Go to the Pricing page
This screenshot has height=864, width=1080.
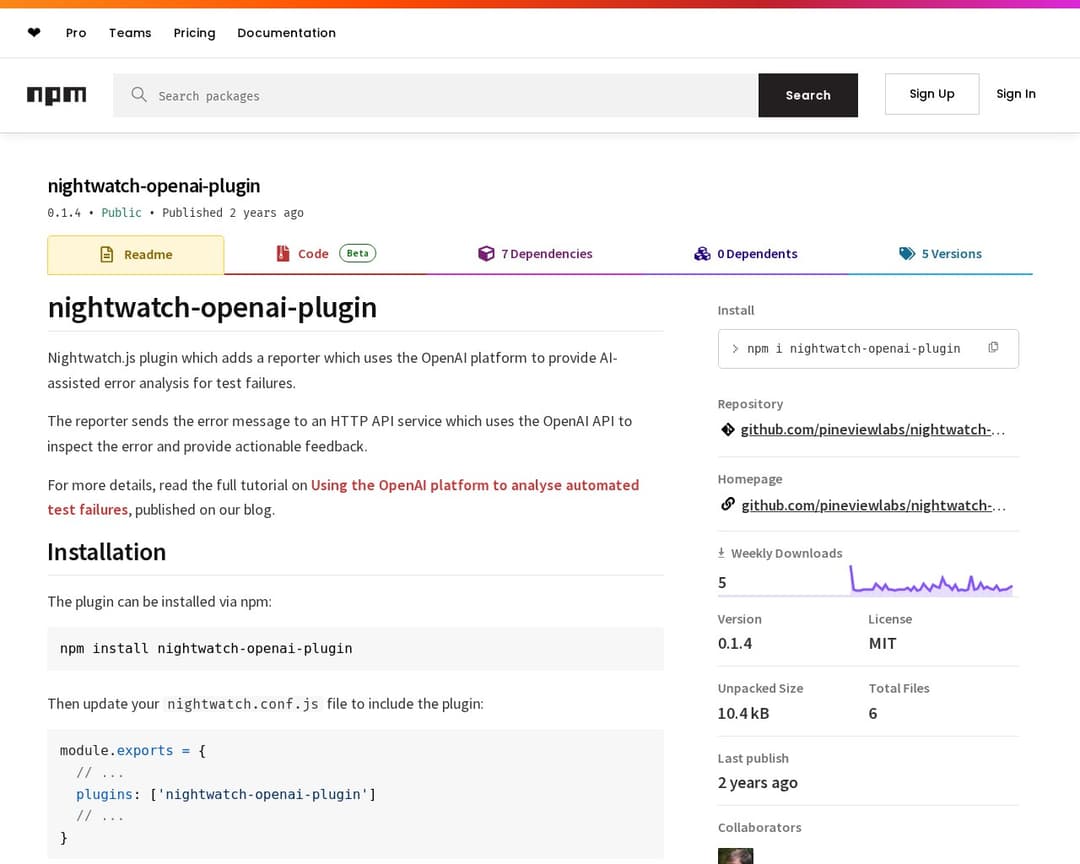pos(194,32)
